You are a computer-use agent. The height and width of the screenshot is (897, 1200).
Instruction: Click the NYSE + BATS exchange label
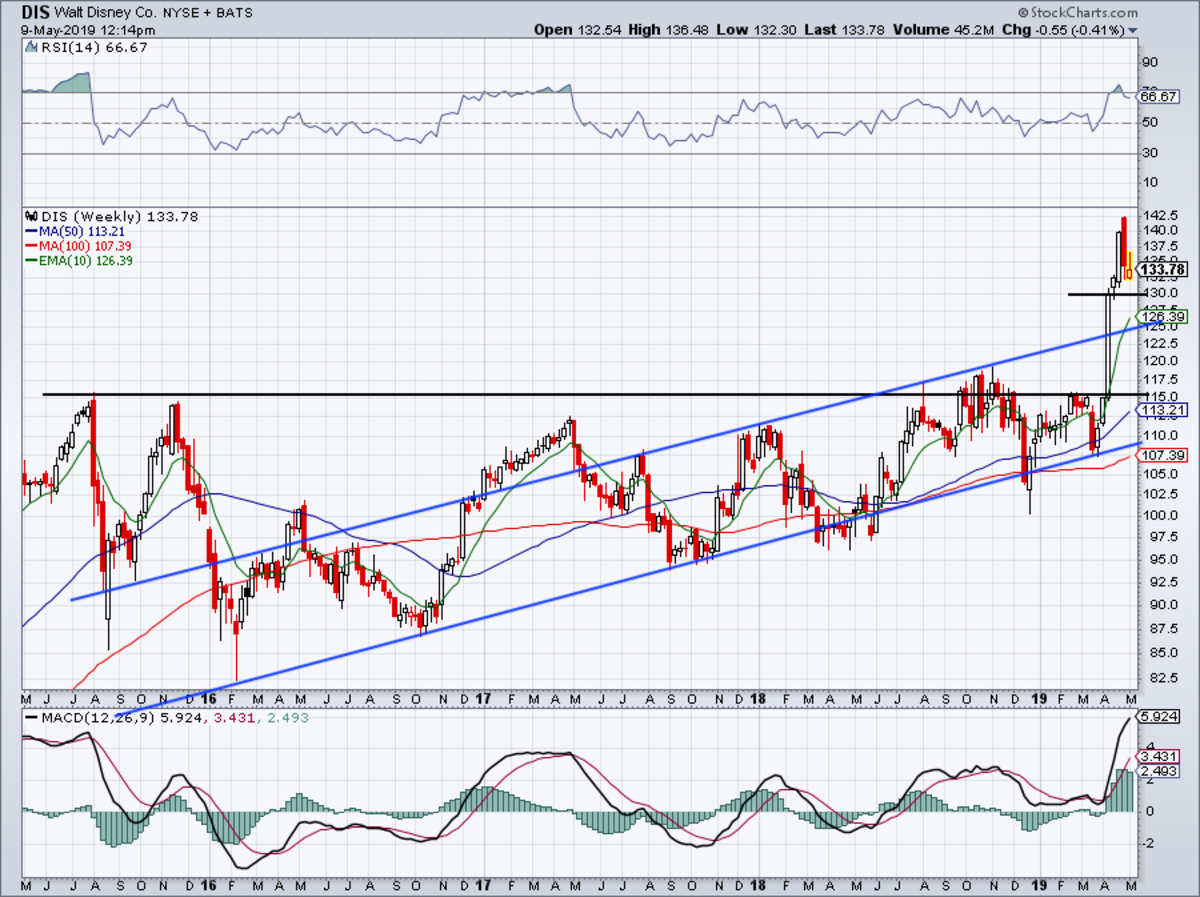click(207, 13)
